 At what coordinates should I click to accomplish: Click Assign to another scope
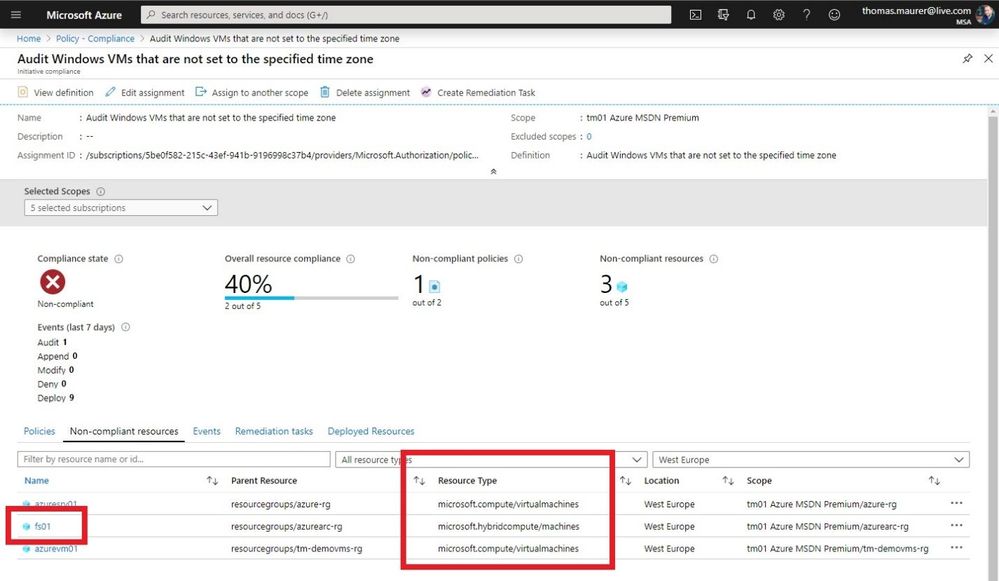click(x=252, y=92)
